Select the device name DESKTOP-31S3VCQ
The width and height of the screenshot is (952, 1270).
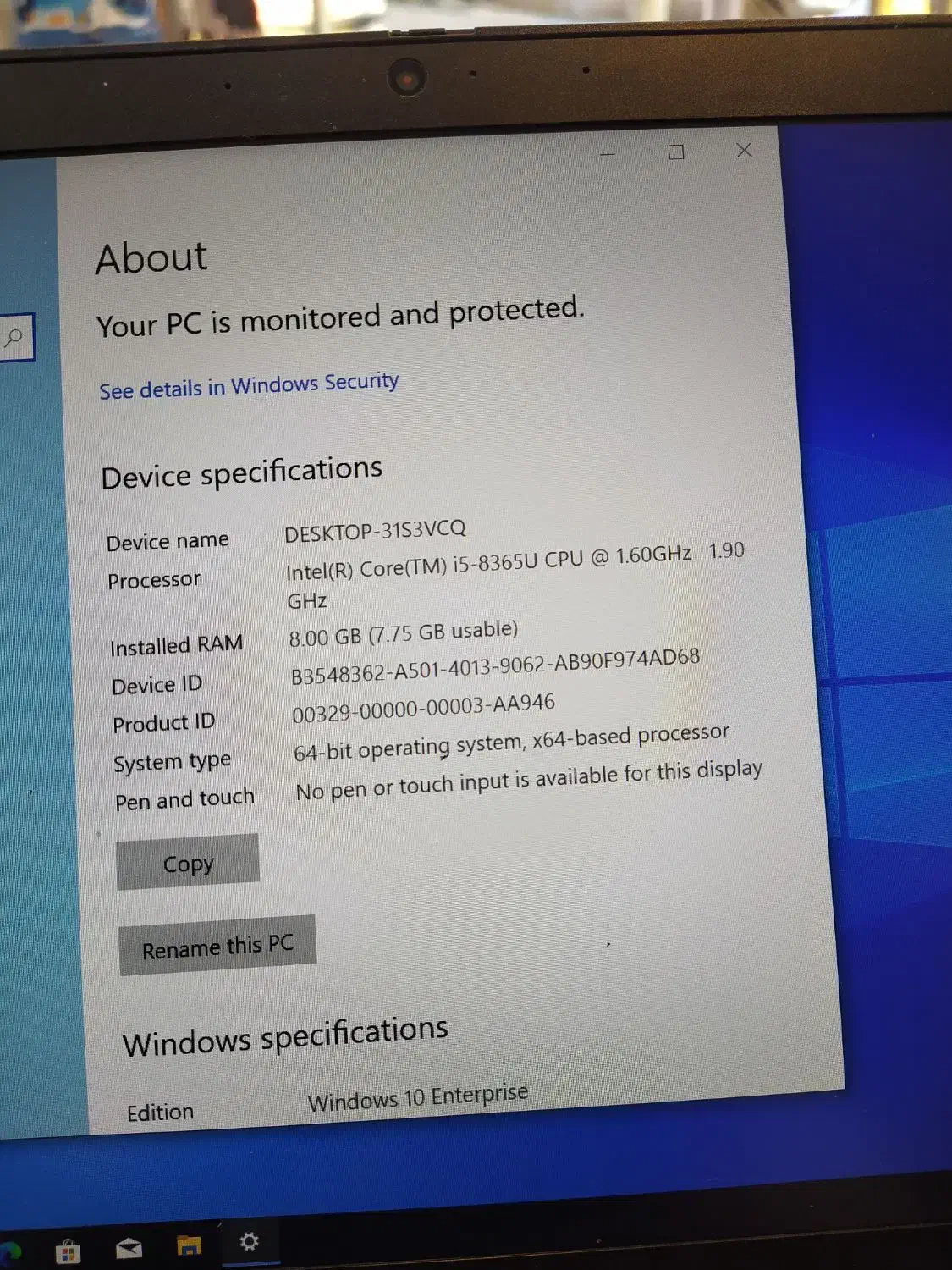point(375,531)
